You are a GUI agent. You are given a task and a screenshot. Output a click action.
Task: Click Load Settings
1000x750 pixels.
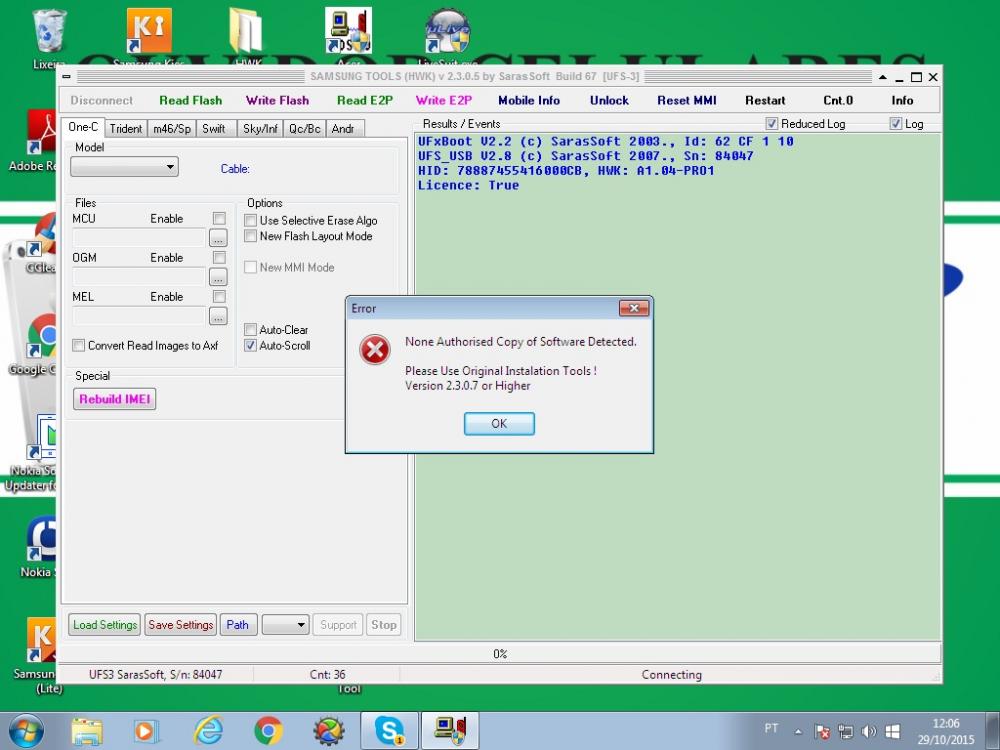tap(105, 625)
